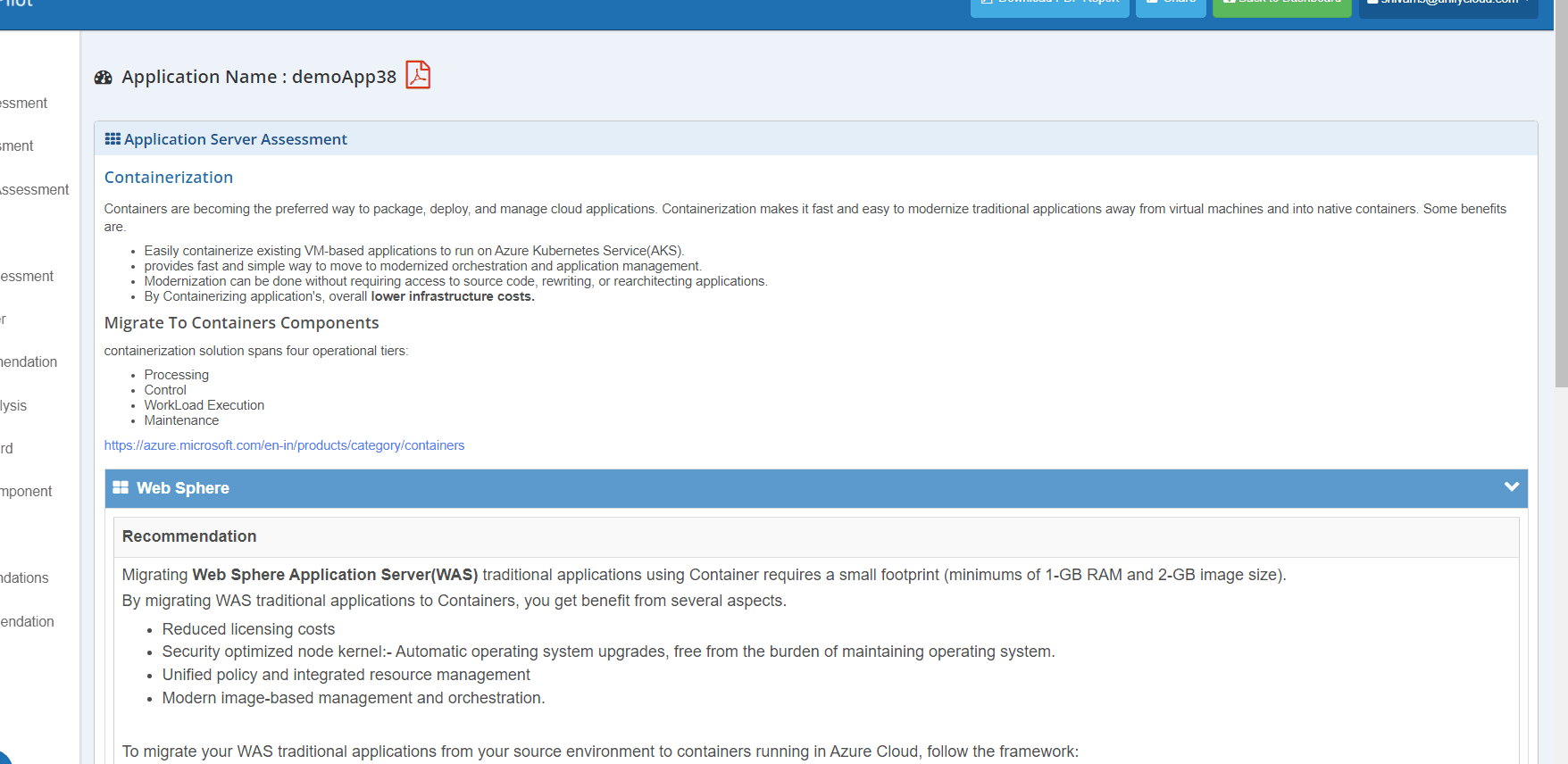Click the red PDF icon beside demoApp38

[x=418, y=75]
